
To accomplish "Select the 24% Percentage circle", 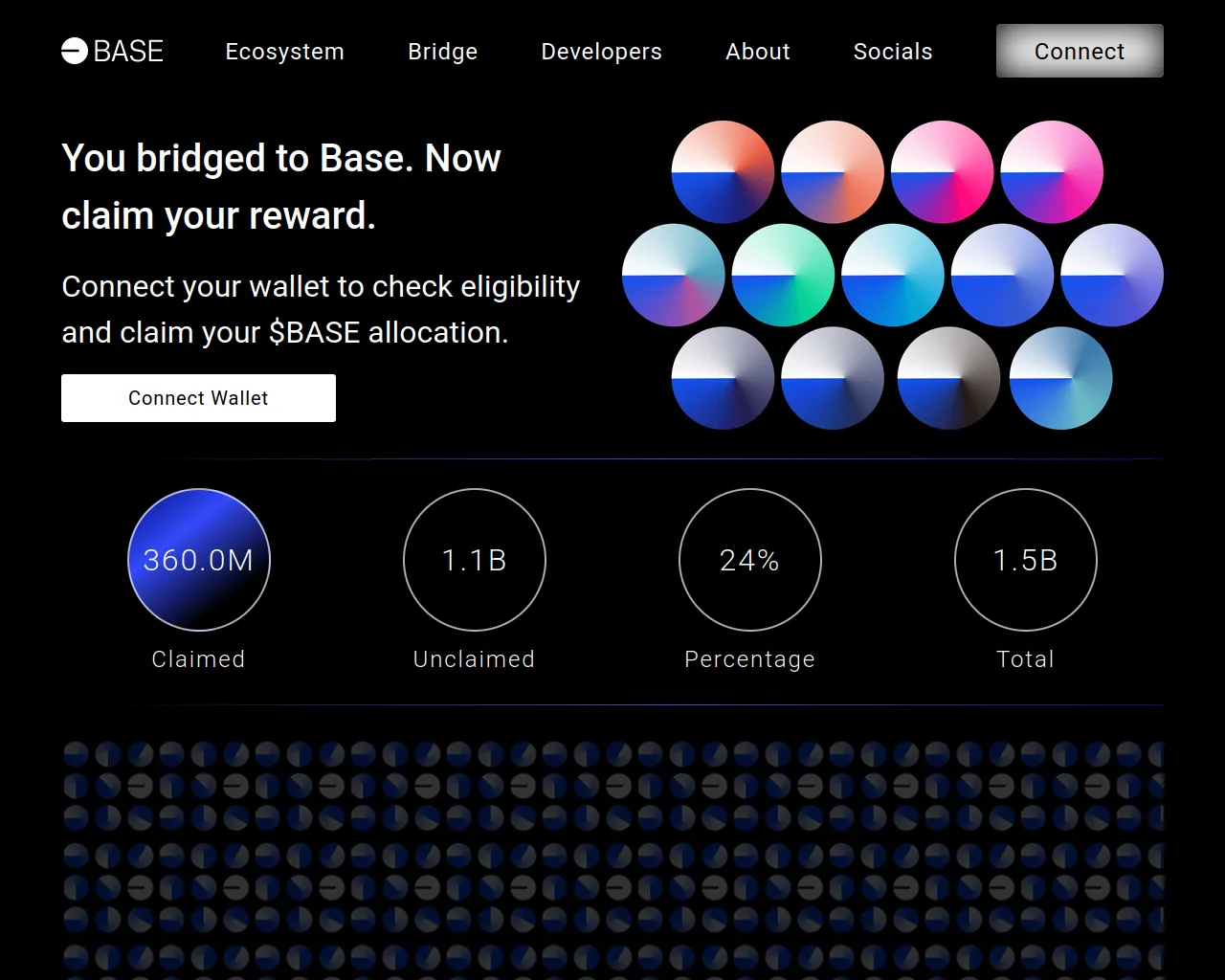I will pos(750,560).
